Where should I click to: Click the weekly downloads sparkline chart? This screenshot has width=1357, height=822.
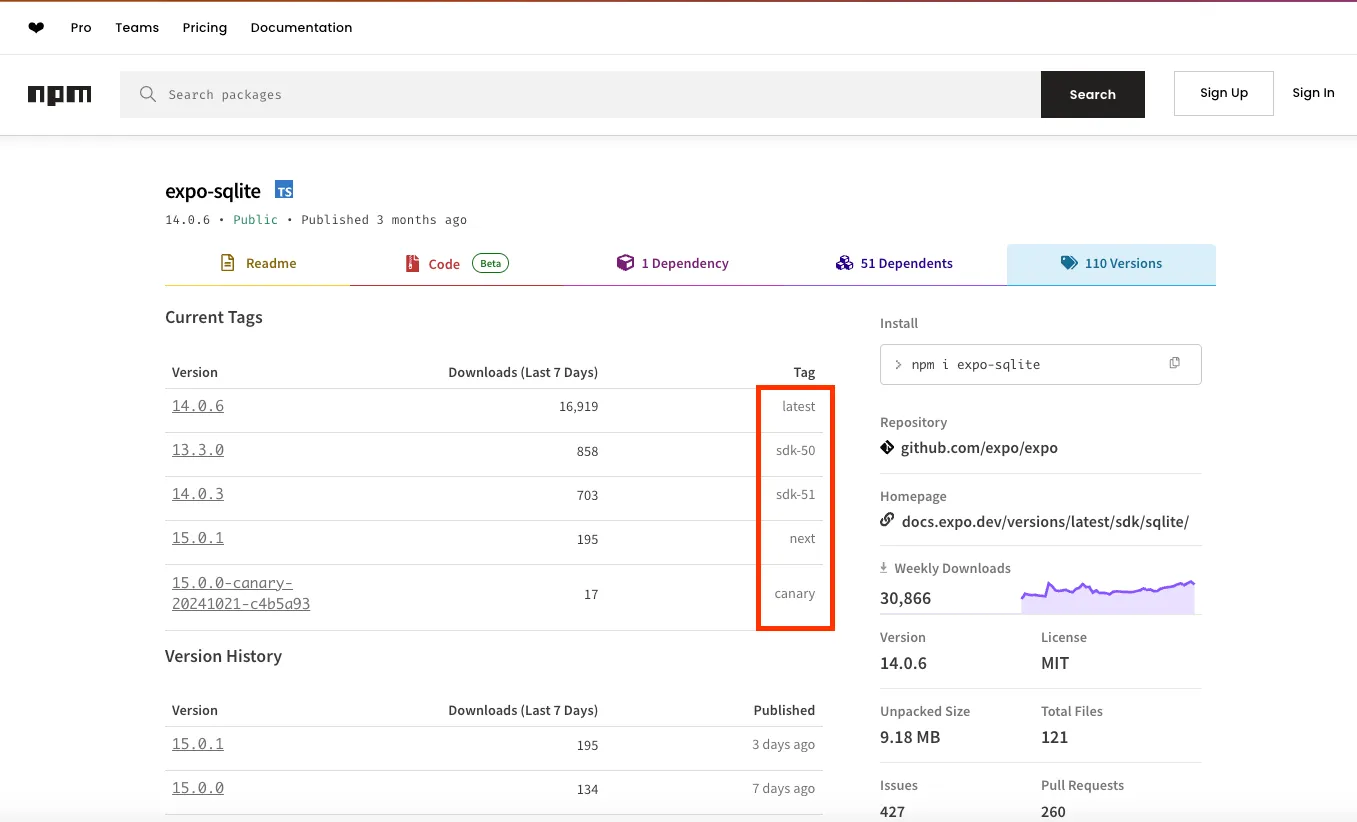coord(1108,596)
